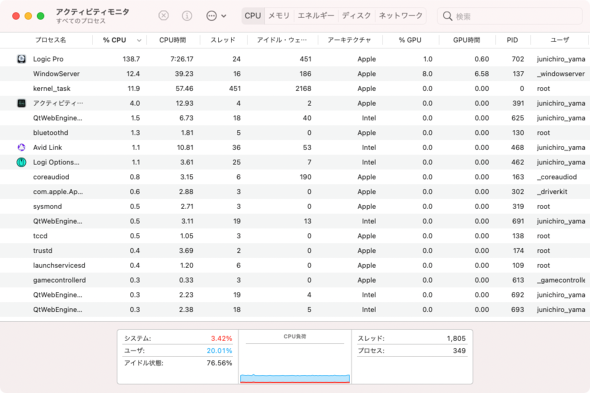The width and height of the screenshot is (590, 393).
Task: Sort by プロセス名 column header
Action: click(x=50, y=40)
